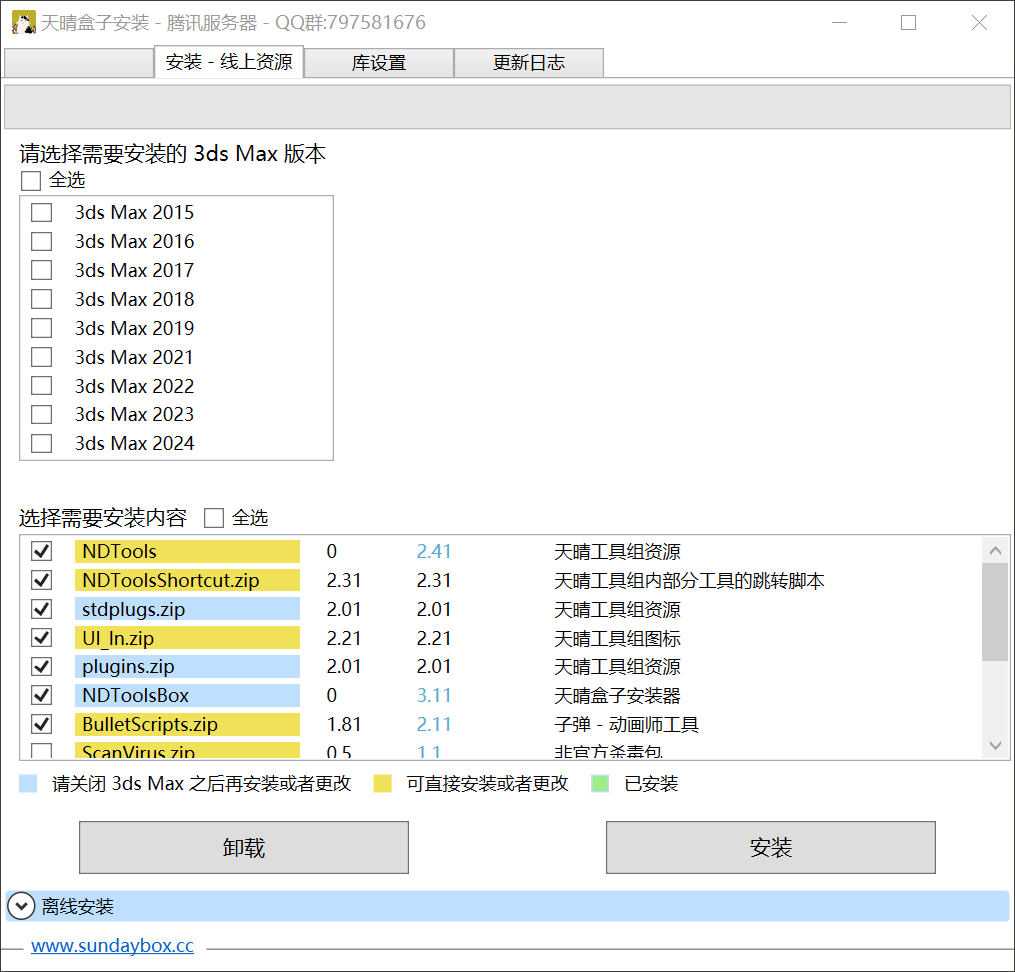The height and width of the screenshot is (972, 1015).
Task: Click latest version 2.11 for BulletScripts.zip
Action: tap(434, 724)
